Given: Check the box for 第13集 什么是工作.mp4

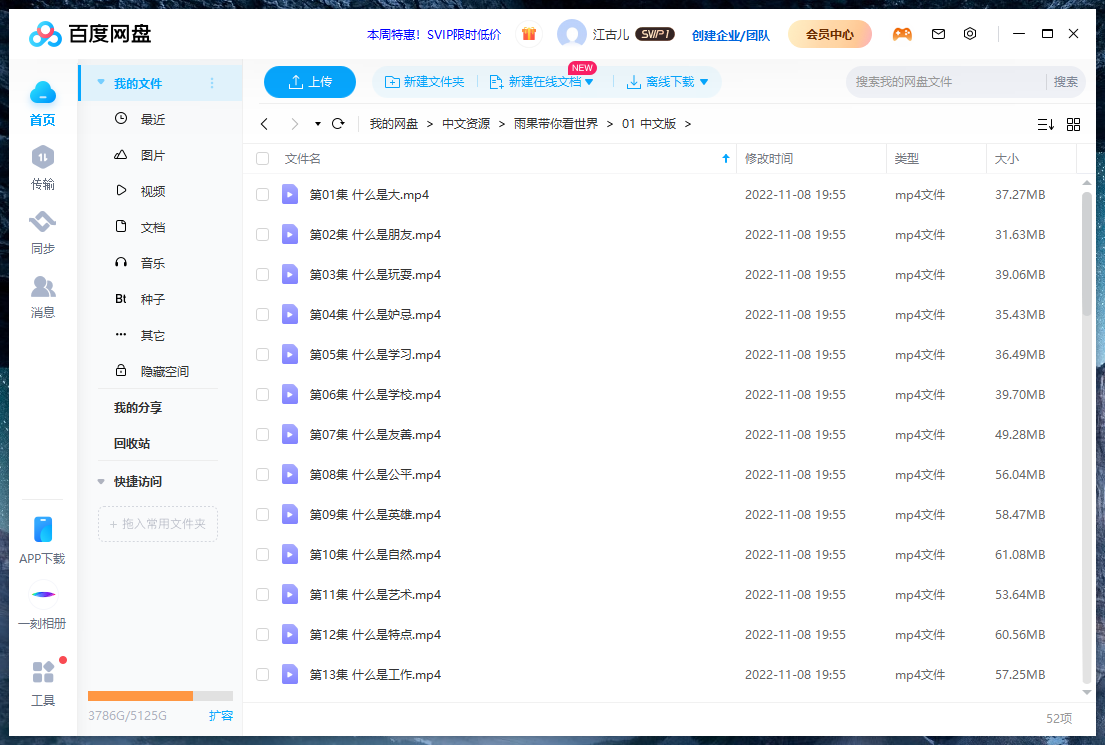Looking at the screenshot, I should (x=263, y=675).
